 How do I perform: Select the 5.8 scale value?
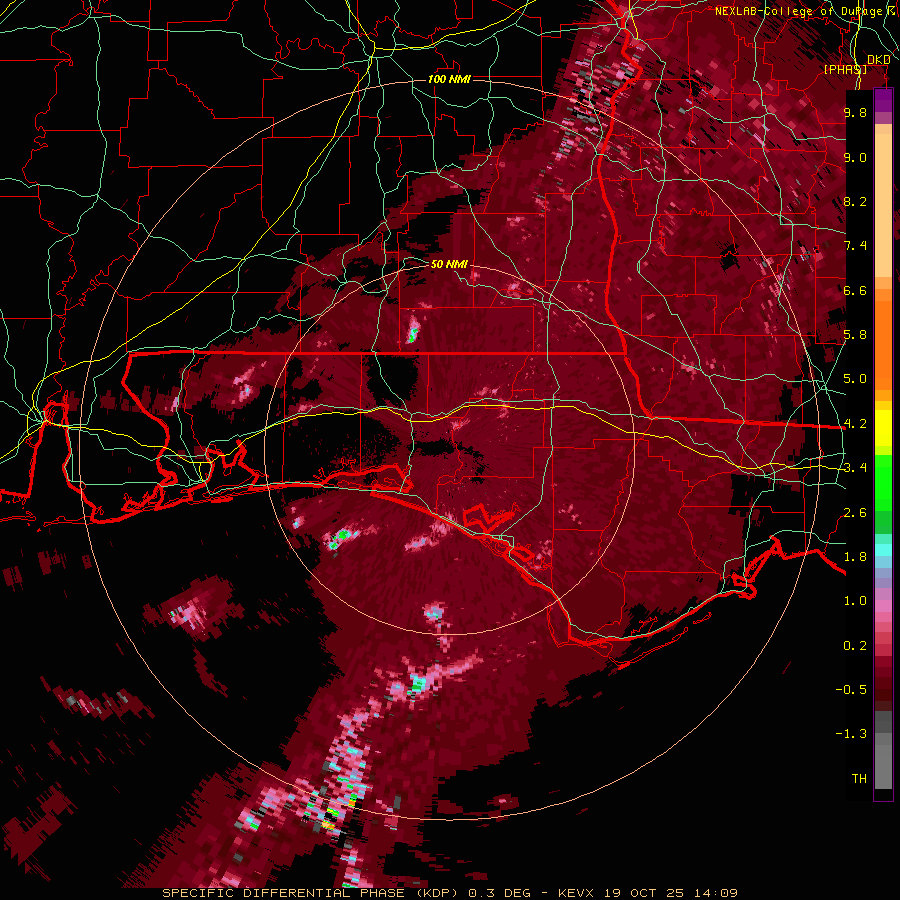pos(855,335)
